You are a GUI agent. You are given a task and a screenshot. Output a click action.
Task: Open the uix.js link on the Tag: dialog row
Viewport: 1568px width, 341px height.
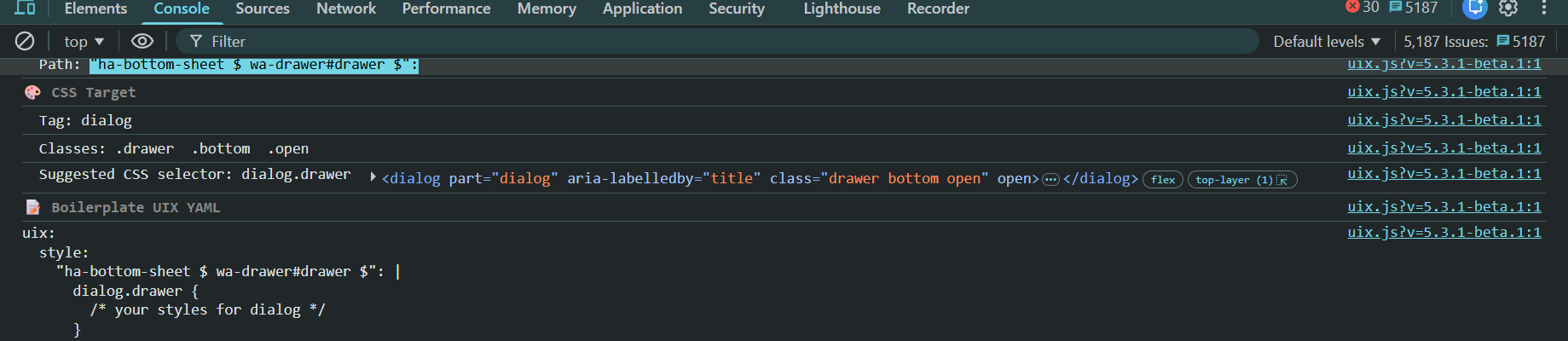[x=1444, y=120]
